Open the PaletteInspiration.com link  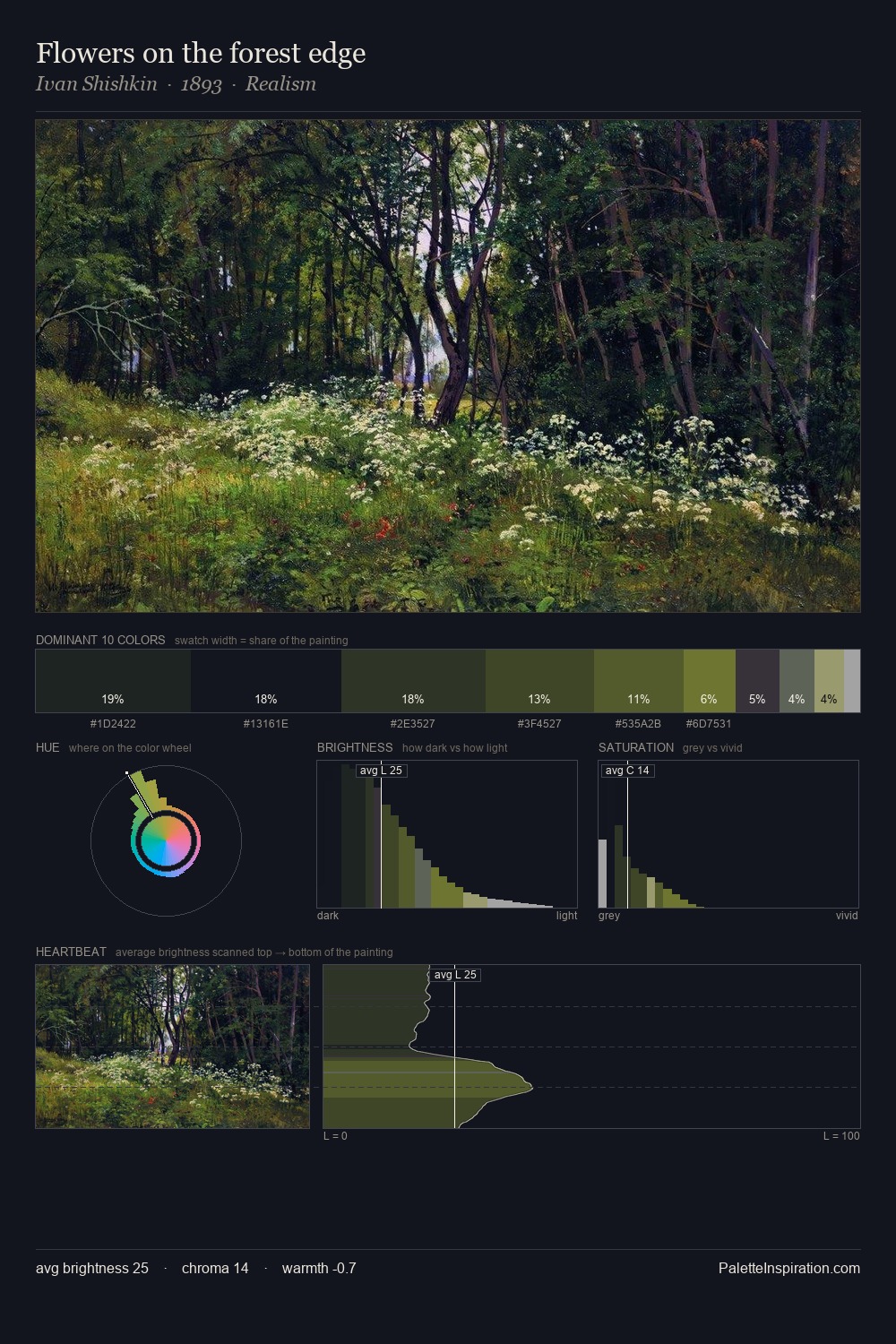(788, 1268)
